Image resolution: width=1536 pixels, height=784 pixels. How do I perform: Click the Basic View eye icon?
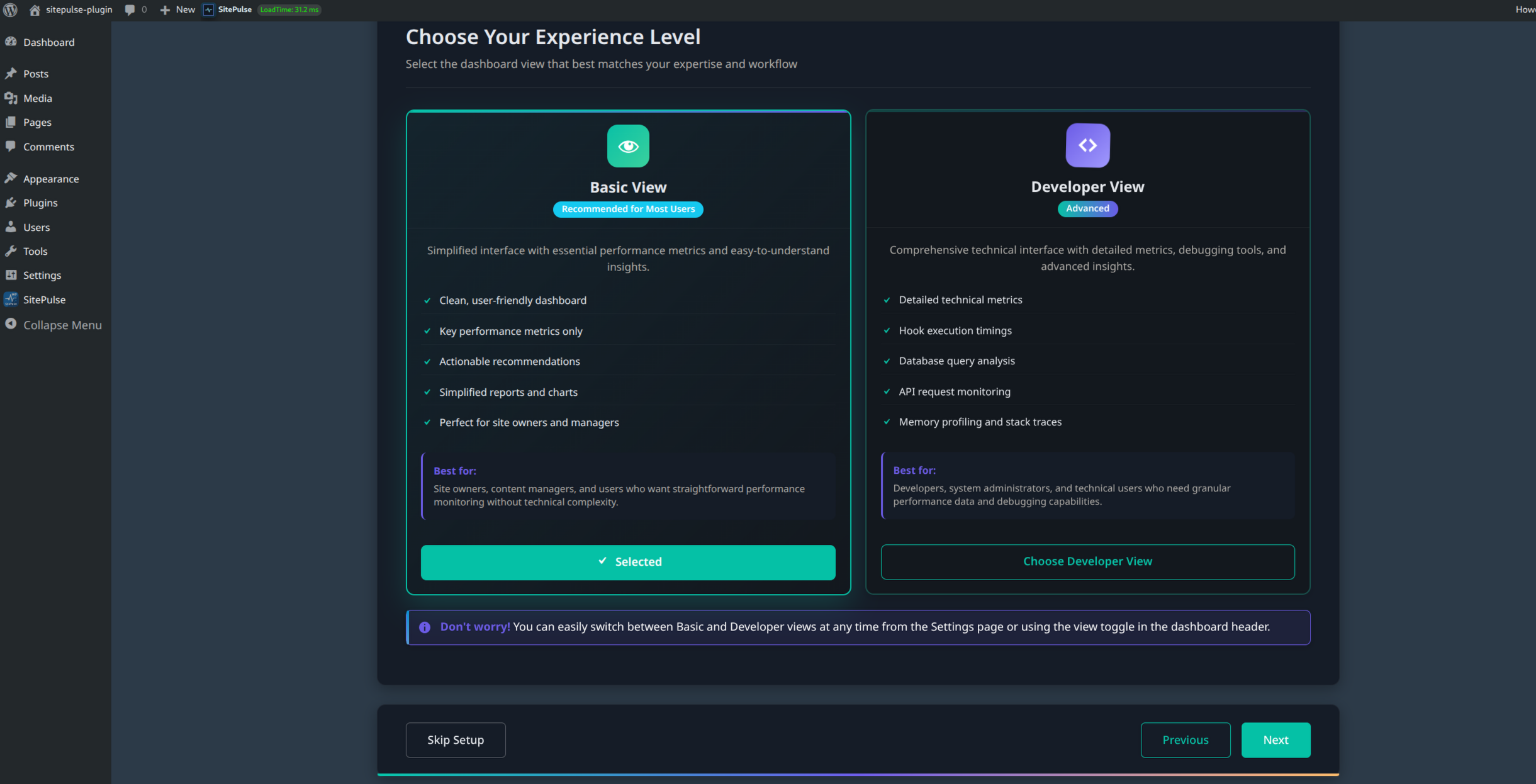point(627,146)
